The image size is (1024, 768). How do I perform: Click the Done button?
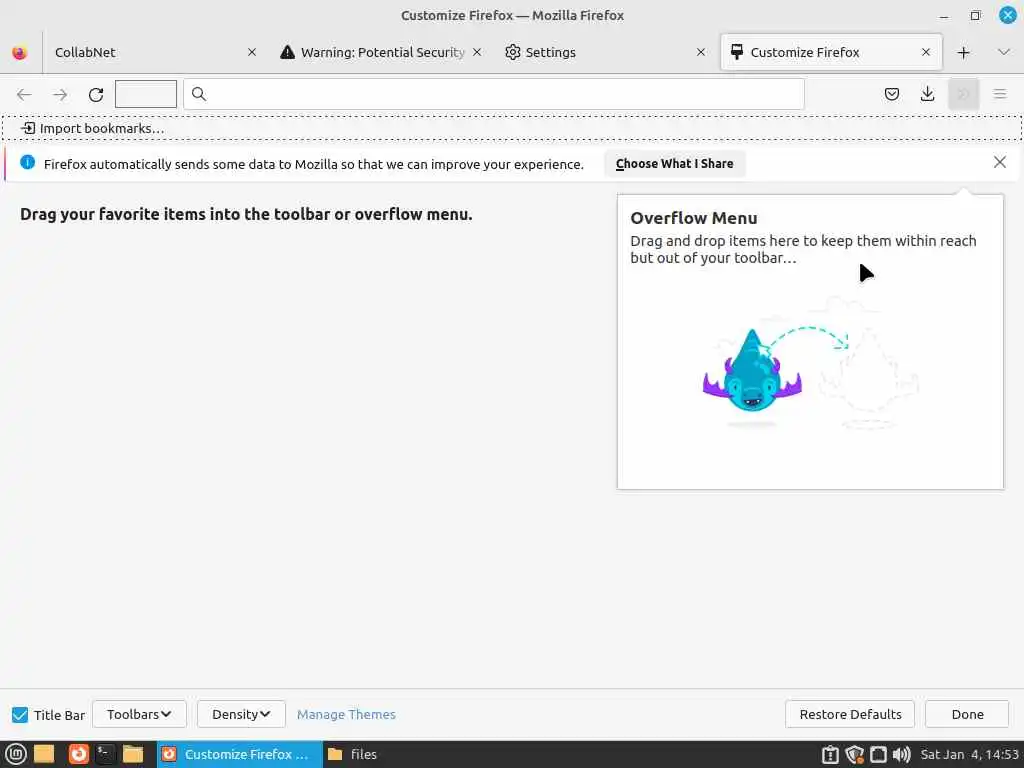967,714
